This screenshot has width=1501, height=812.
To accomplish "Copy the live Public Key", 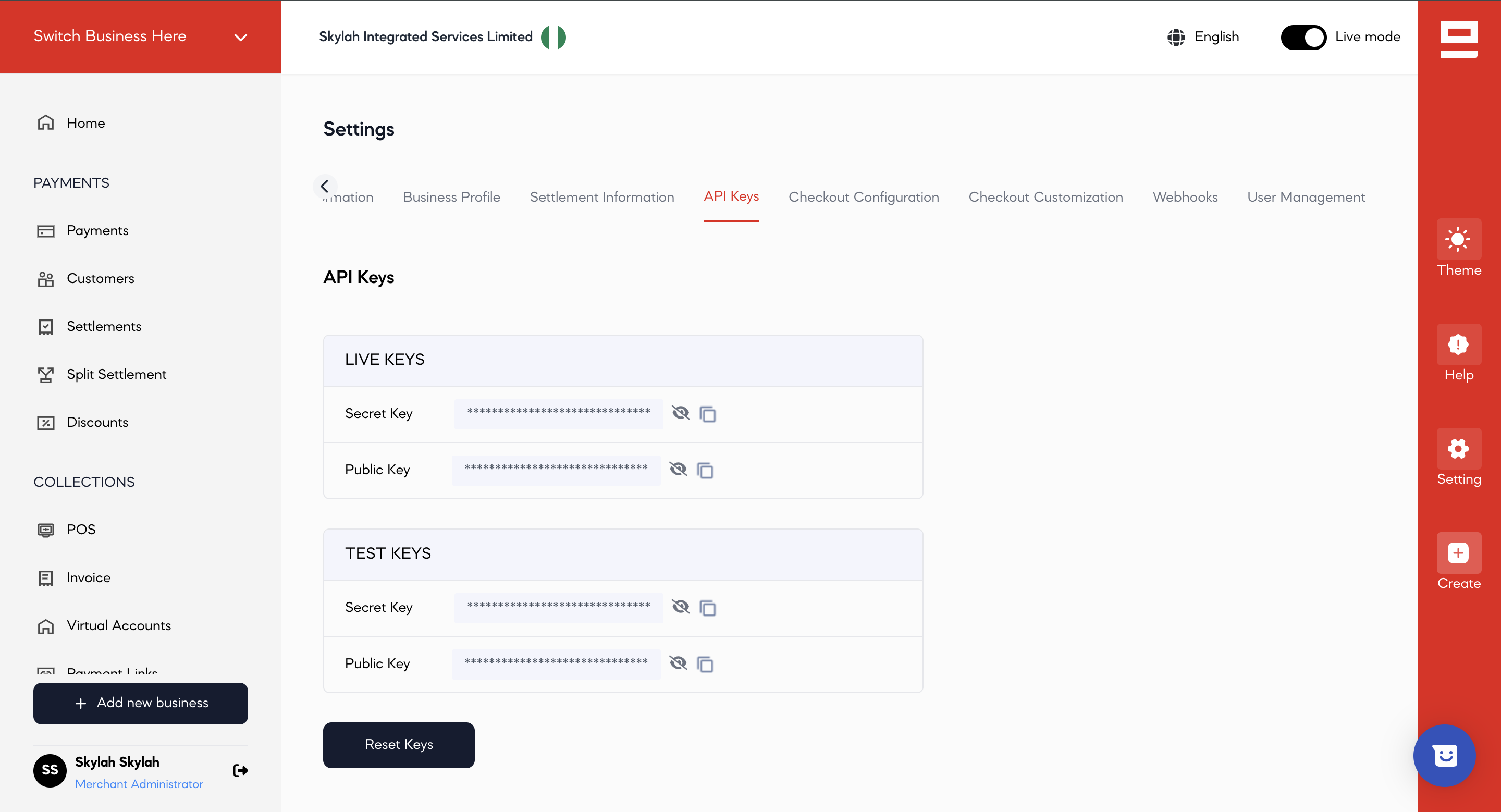I will (x=705, y=470).
